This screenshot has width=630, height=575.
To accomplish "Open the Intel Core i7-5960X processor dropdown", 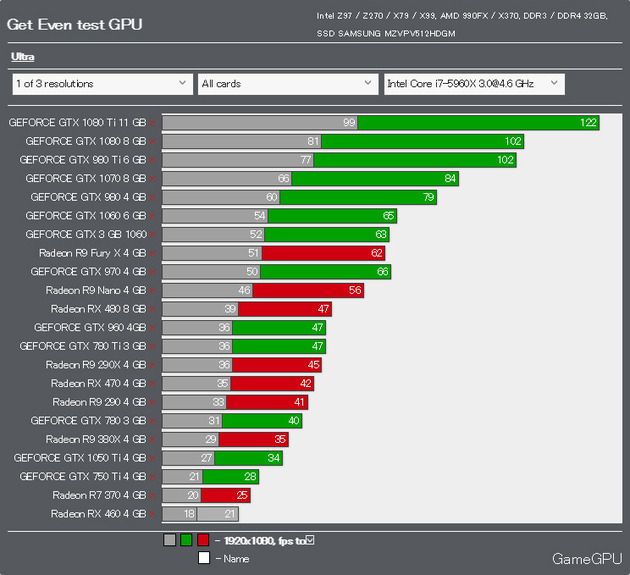I will click(x=474, y=84).
